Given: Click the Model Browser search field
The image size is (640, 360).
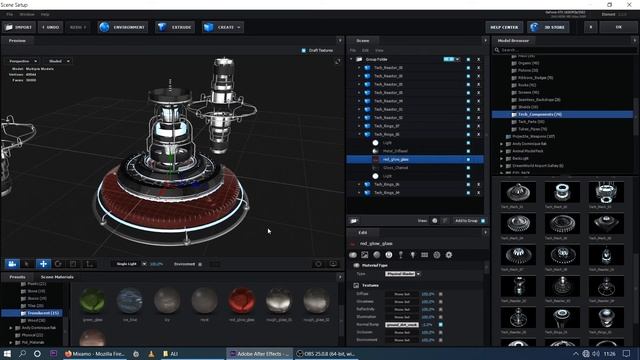Looking at the screenshot, I should [x=565, y=50].
